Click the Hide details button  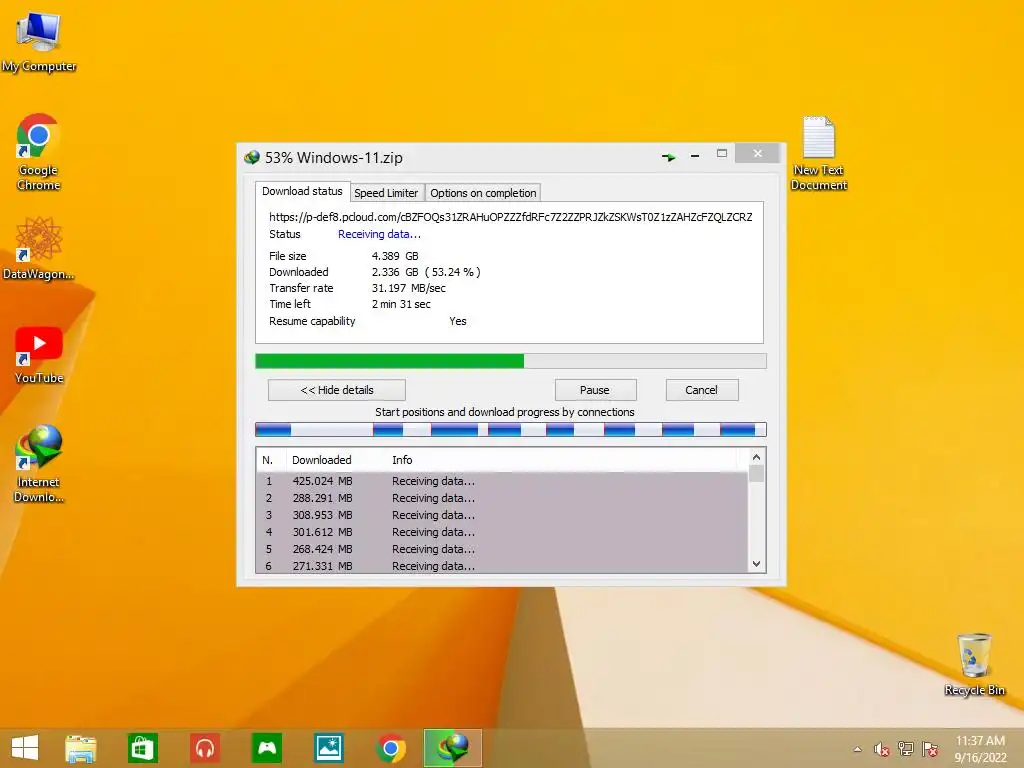(337, 390)
